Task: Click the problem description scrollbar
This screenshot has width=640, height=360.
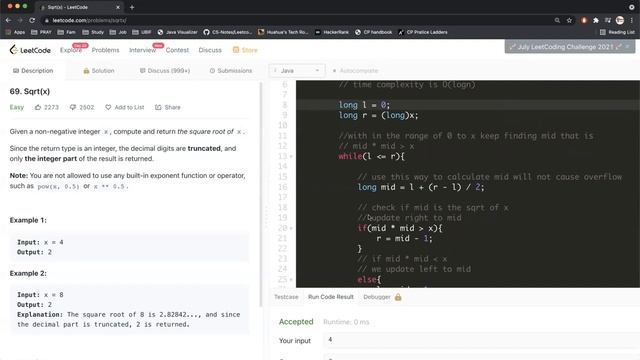Action: [261, 194]
